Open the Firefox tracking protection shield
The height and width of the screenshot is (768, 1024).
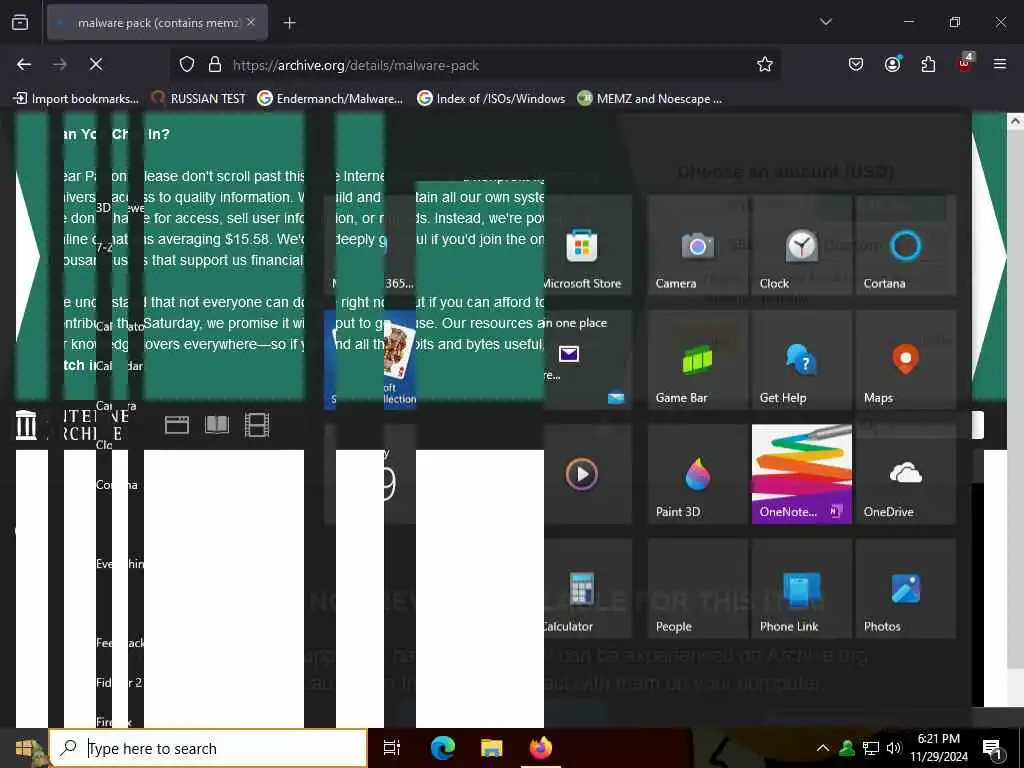(187, 64)
